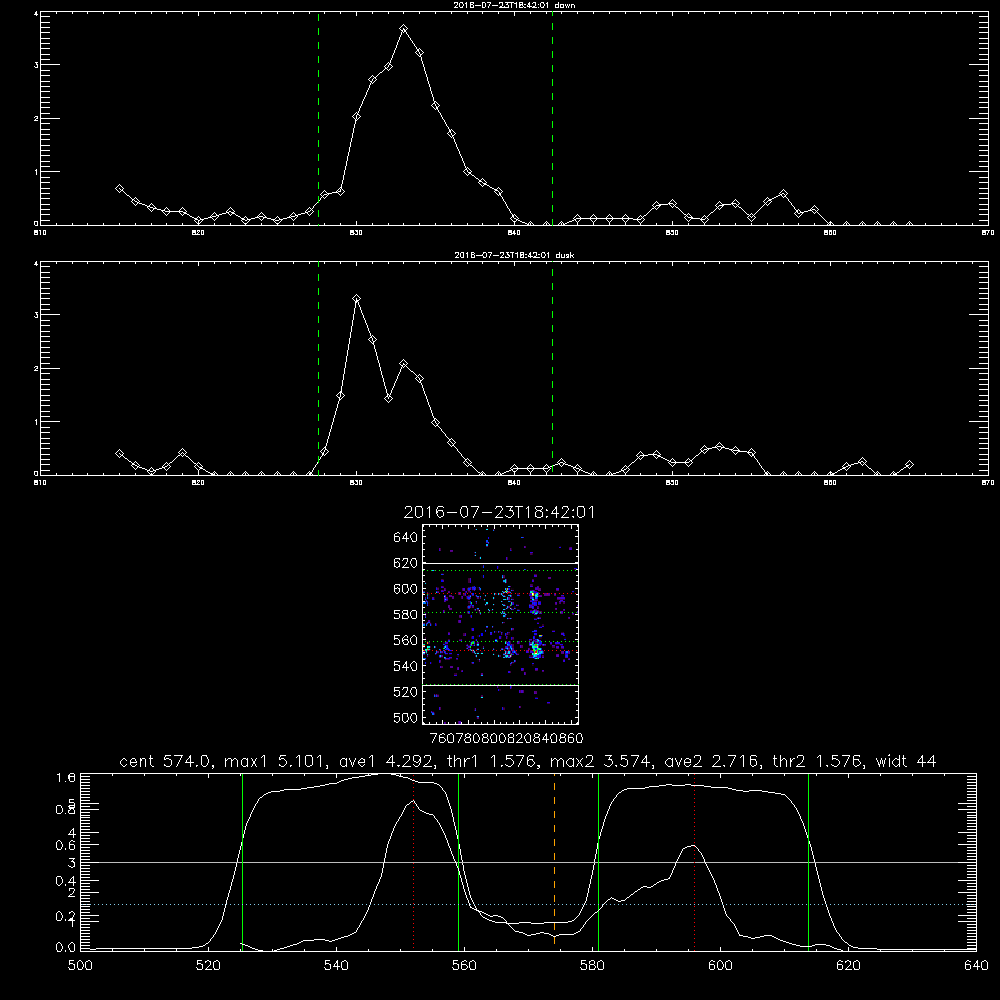
Task: Click the '2016-07-23T18:42:01' title above the color image
Action: coord(499,513)
